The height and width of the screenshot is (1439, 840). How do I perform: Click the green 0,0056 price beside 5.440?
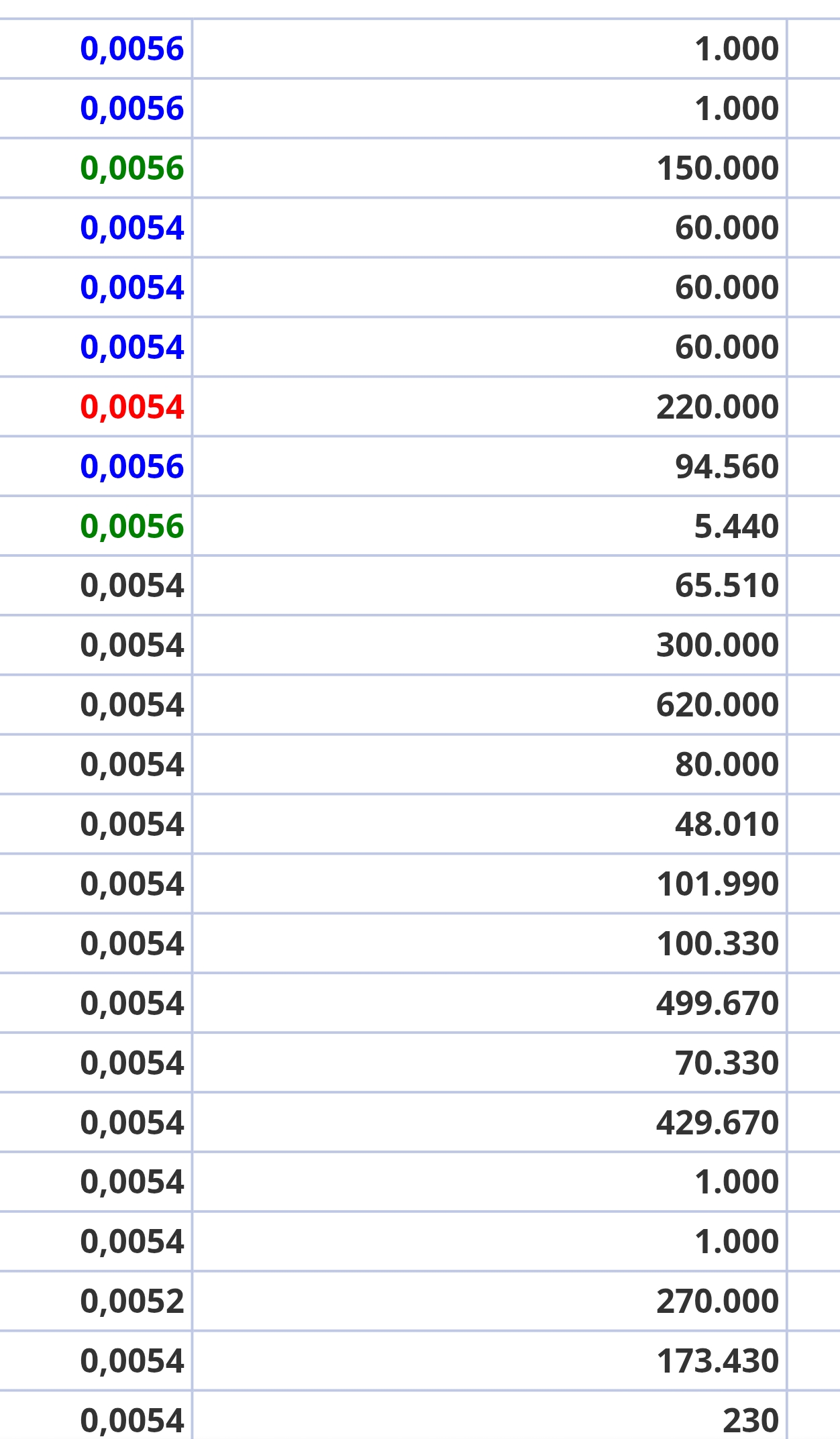132,527
